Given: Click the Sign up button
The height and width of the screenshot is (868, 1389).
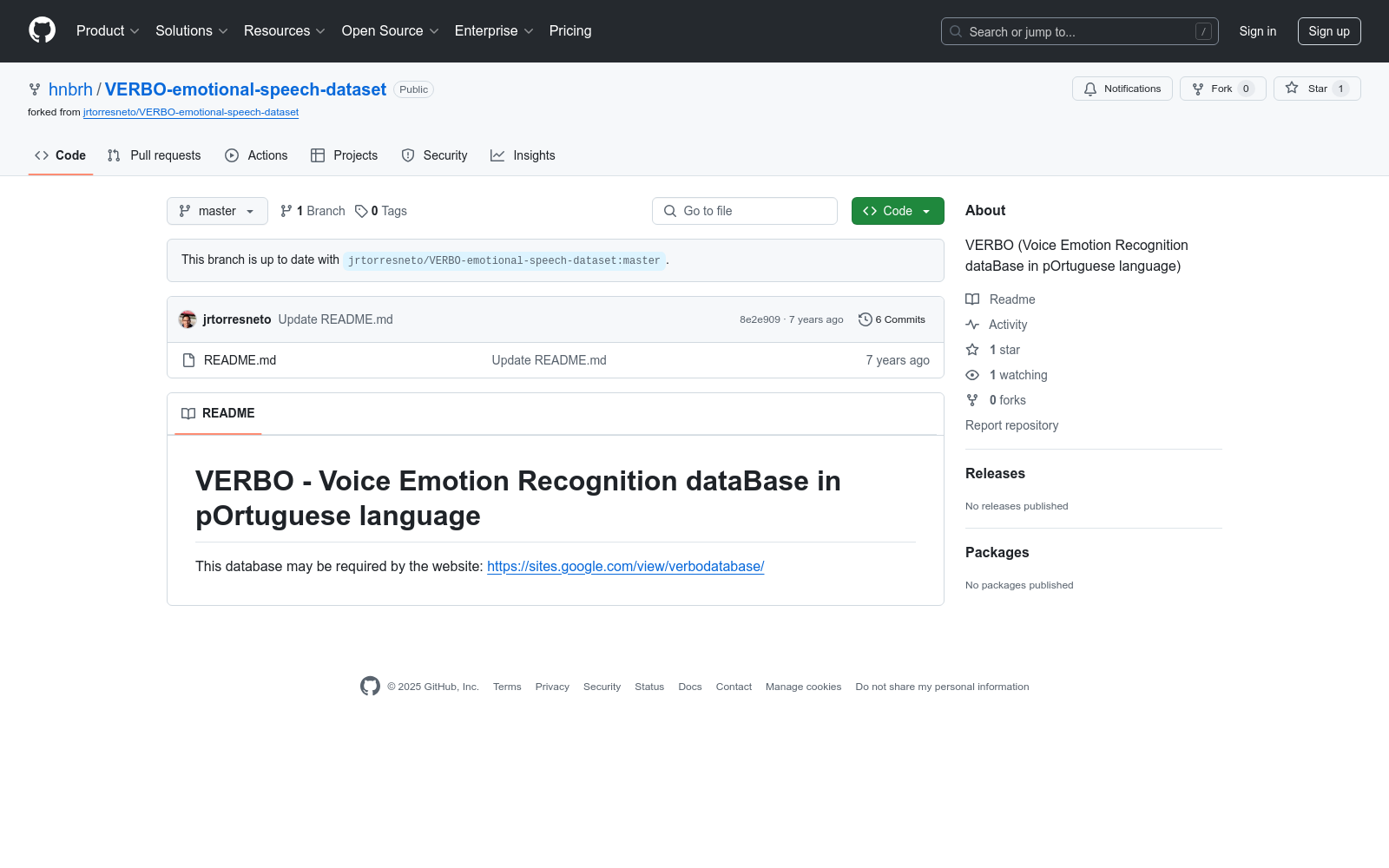Looking at the screenshot, I should pos(1329,31).
